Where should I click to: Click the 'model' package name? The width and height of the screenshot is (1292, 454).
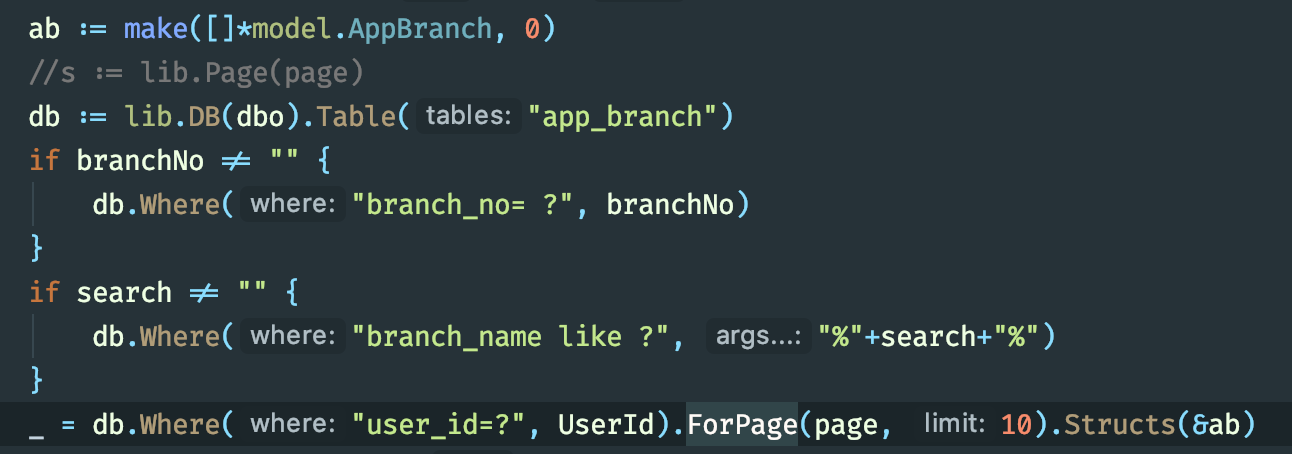292,29
